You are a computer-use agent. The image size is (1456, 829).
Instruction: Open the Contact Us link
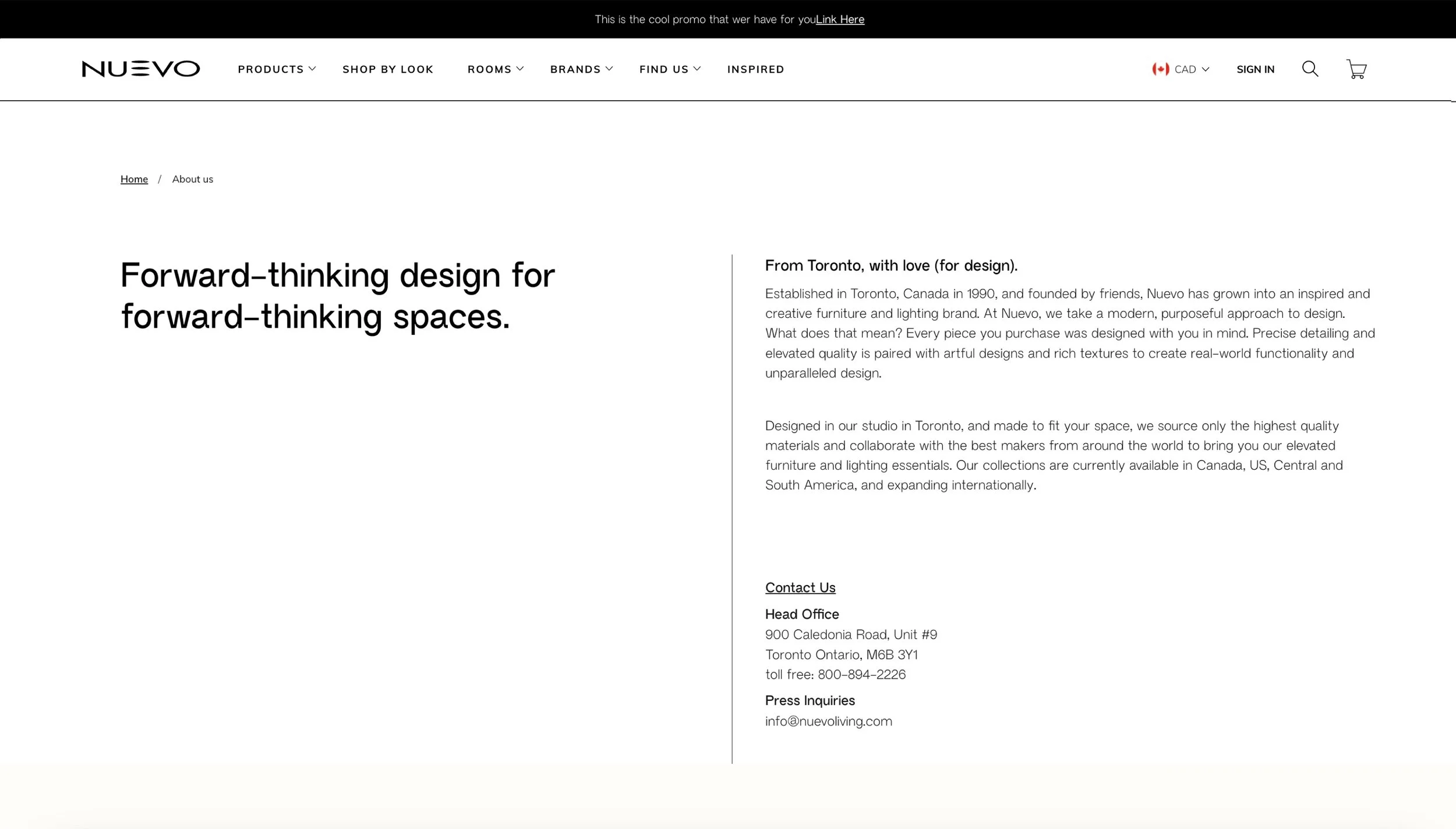pos(800,587)
